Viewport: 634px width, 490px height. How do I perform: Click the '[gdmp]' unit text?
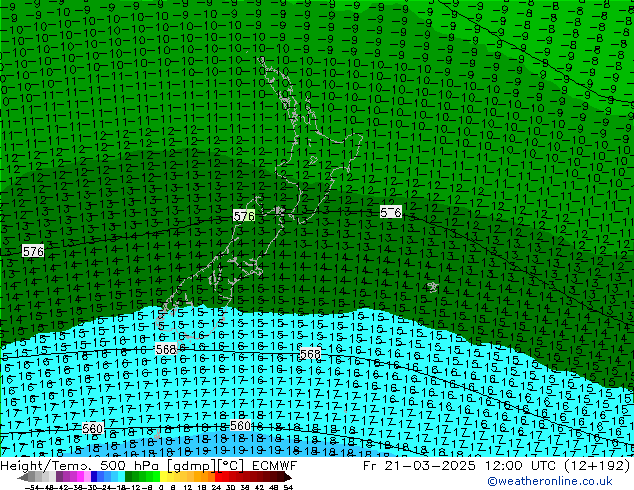tap(192, 466)
